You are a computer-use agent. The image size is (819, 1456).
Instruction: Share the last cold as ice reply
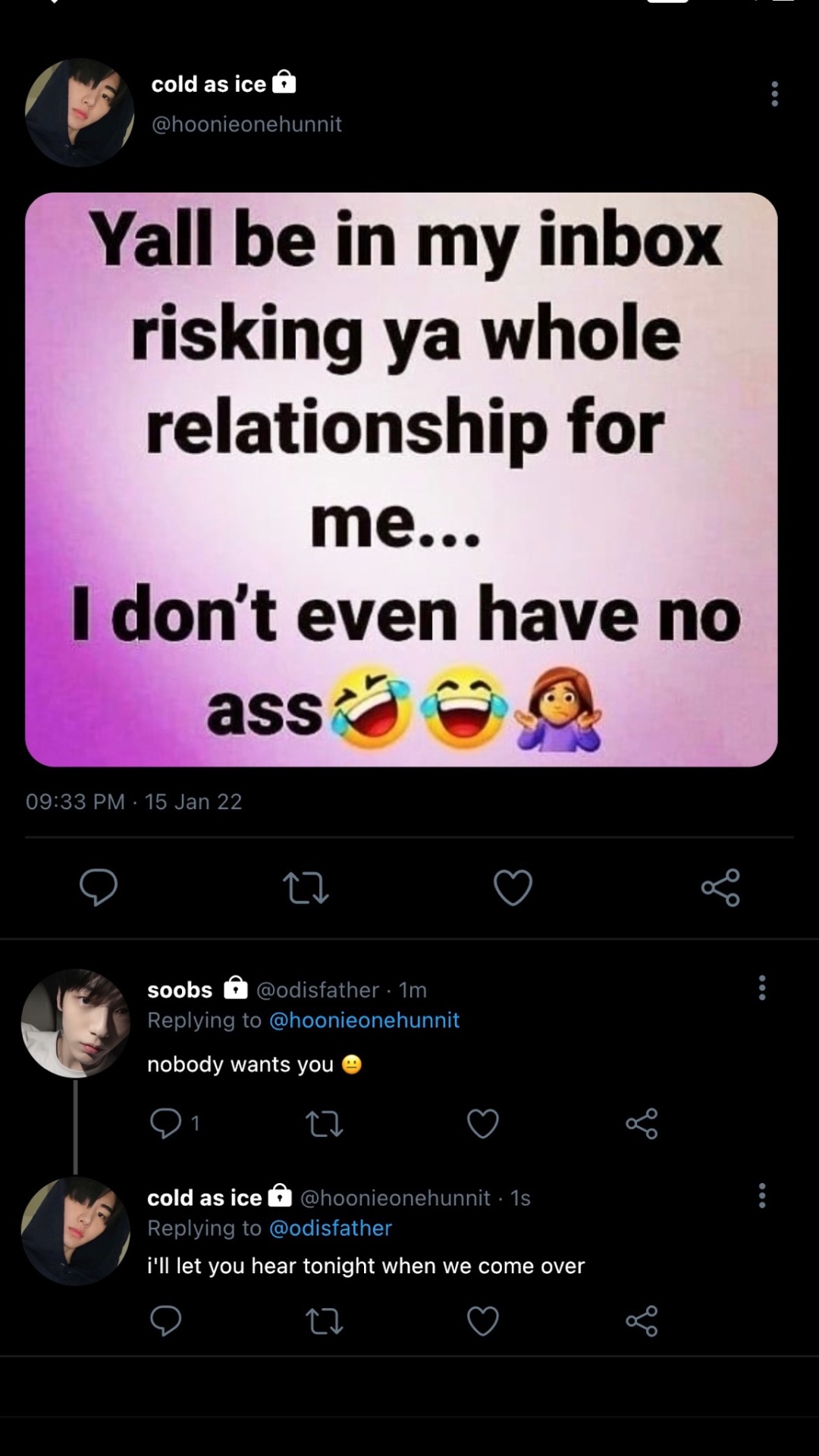642,1321
